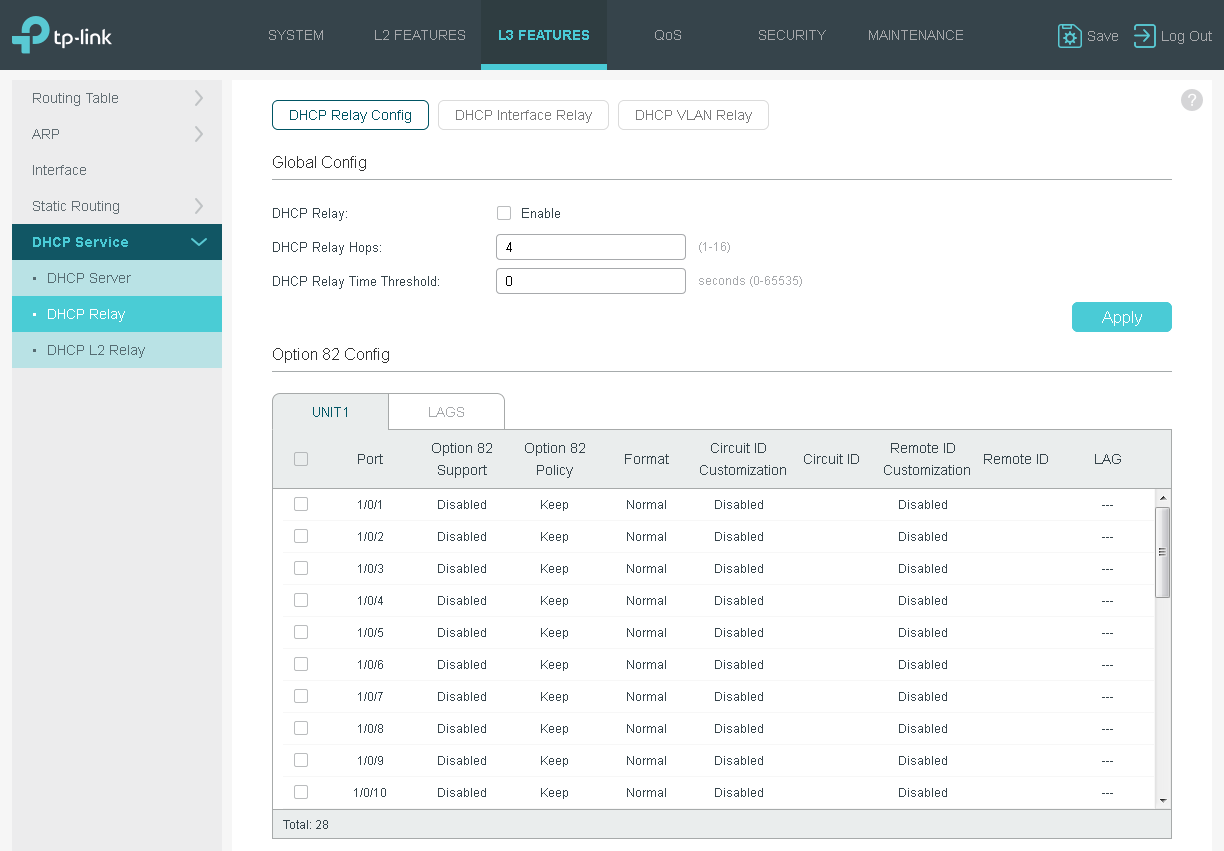Screen dimensions: 1224x851
Task: Click port 1/0/1 Option 82 Support value
Action: [x=462, y=505]
